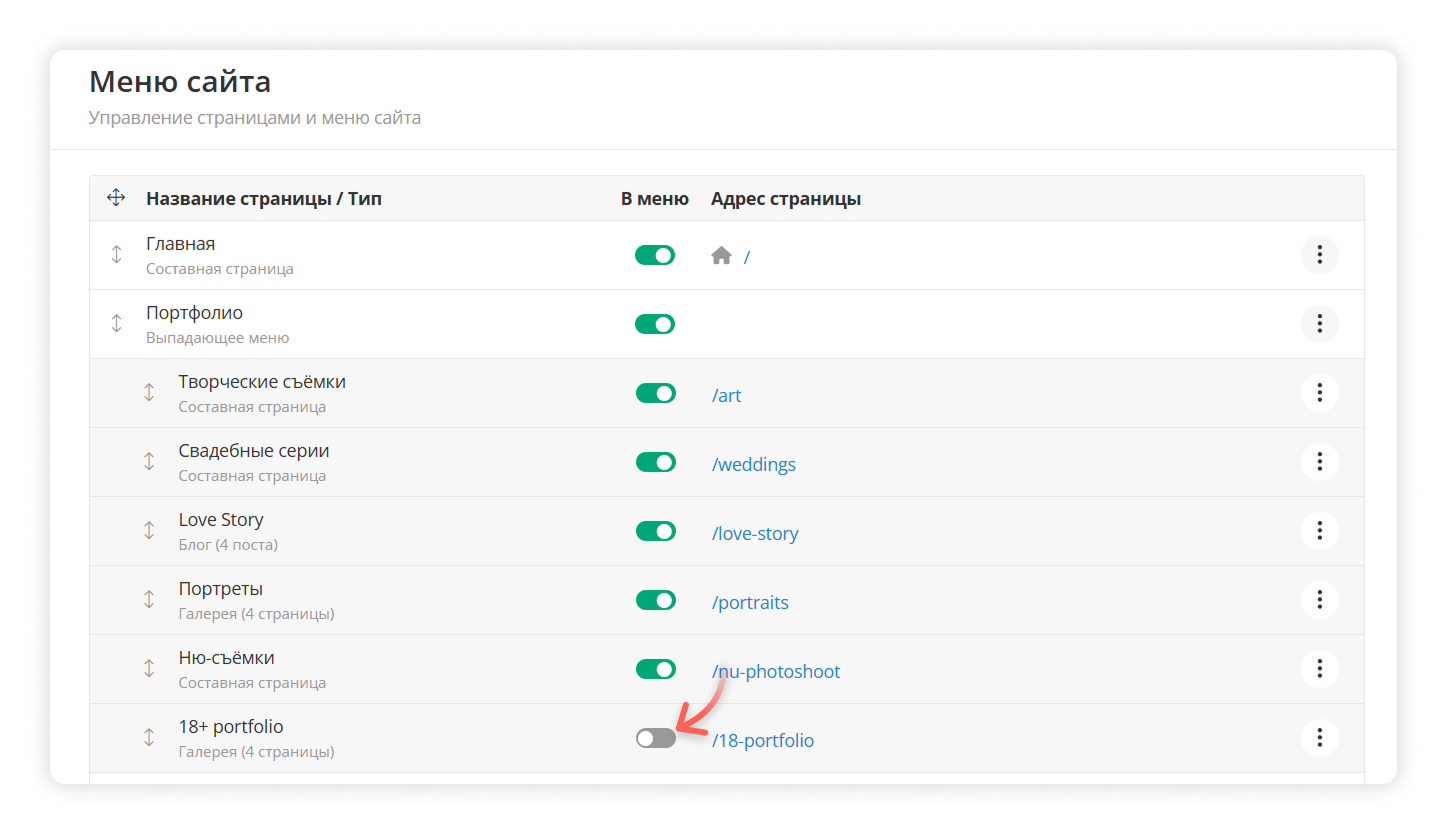Open the /weddings page link
Image resolution: width=1447 pixels, height=834 pixels.
(753, 464)
